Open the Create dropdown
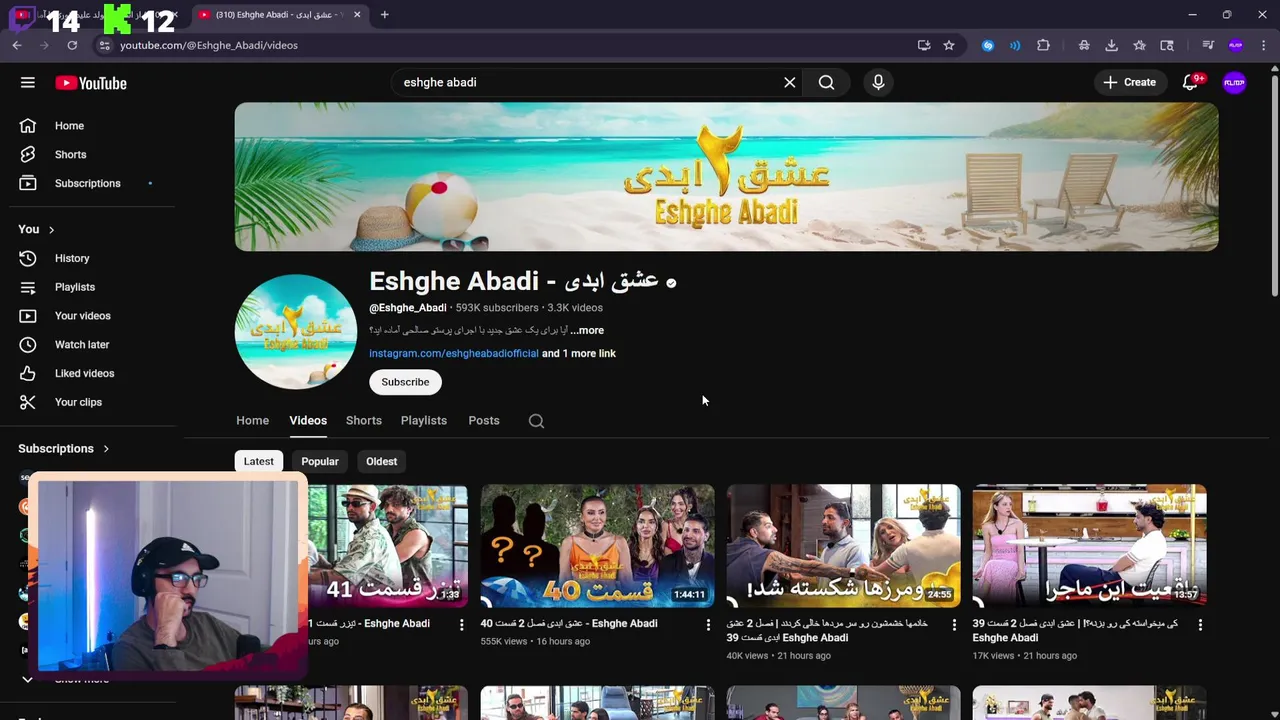The height and width of the screenshot is (720, 1280). [1130, 83]
